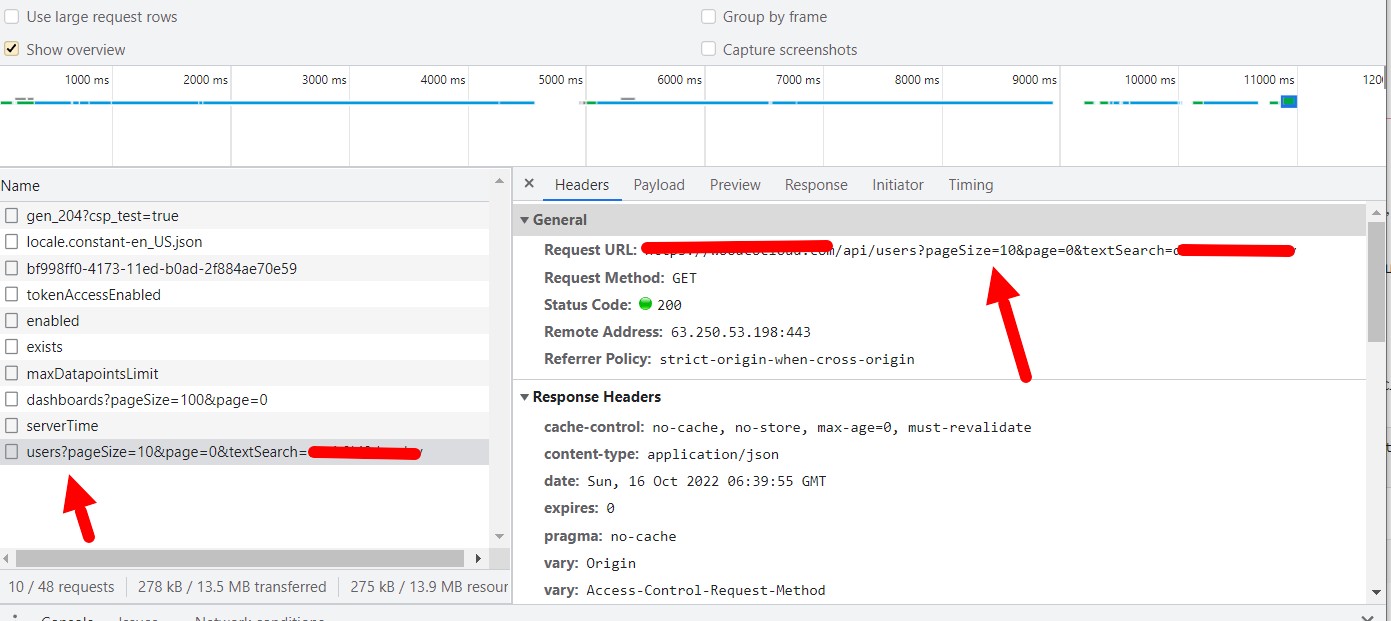The image size is (1391, 621).
Task: Open the Timing tab
Action: [970, 184]
